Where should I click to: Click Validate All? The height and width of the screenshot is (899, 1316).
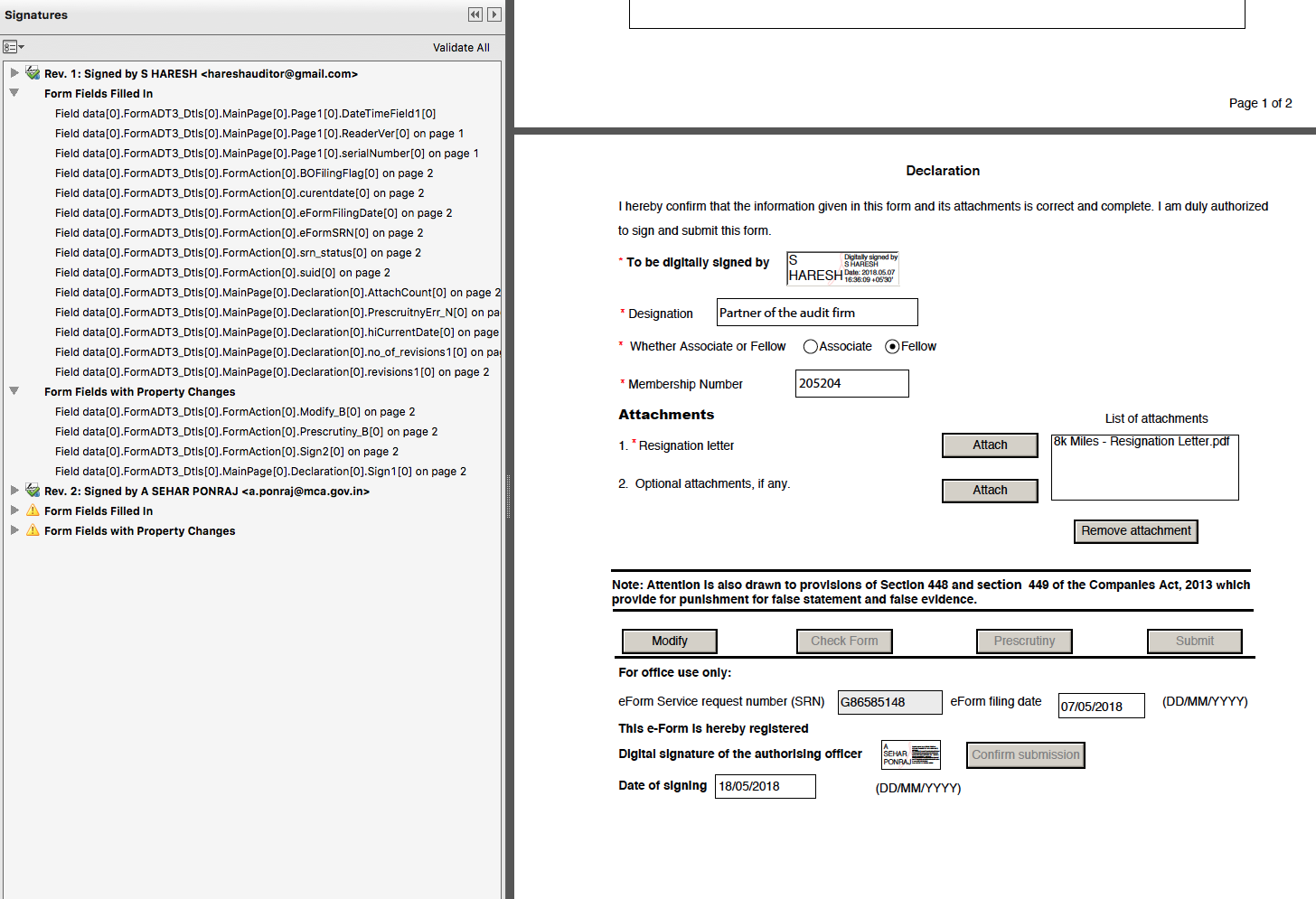(x=461, y=48)
